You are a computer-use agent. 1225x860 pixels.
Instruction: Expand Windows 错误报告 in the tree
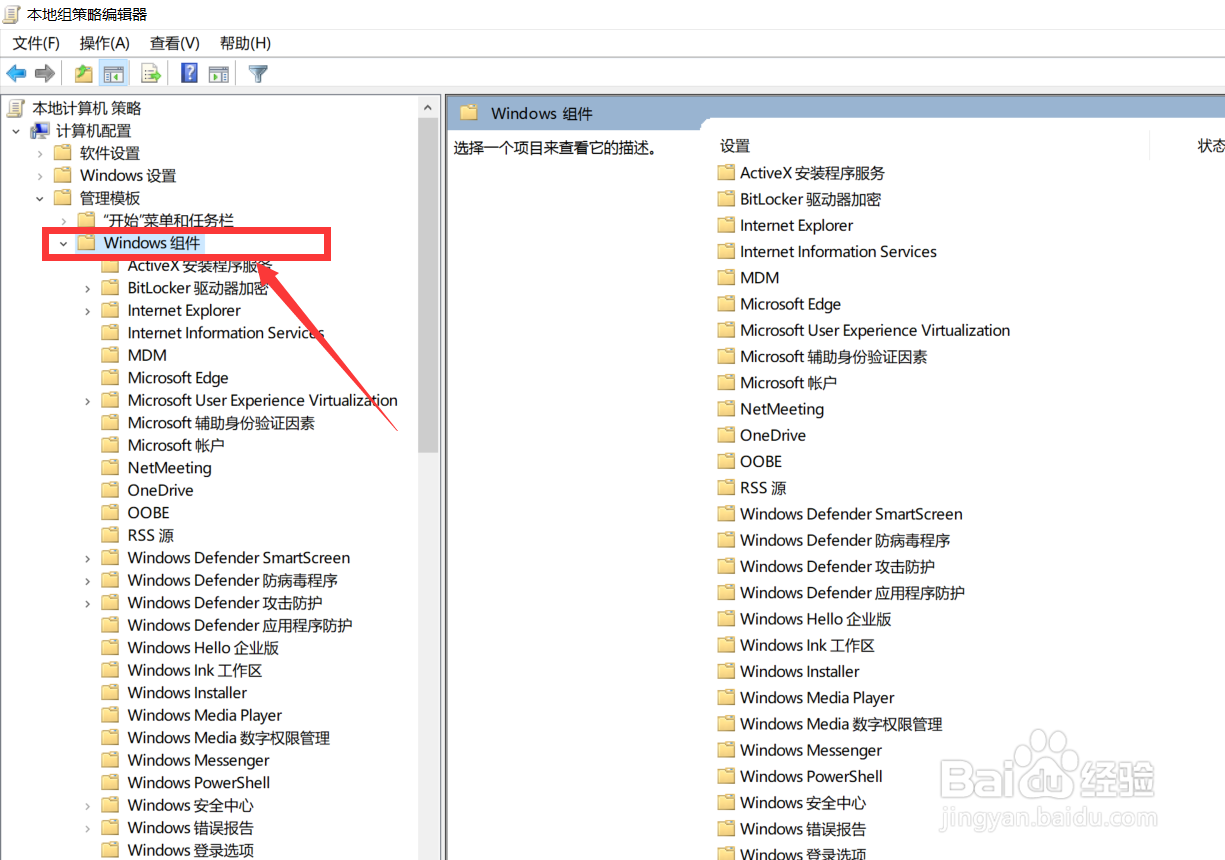coord(88,828)
